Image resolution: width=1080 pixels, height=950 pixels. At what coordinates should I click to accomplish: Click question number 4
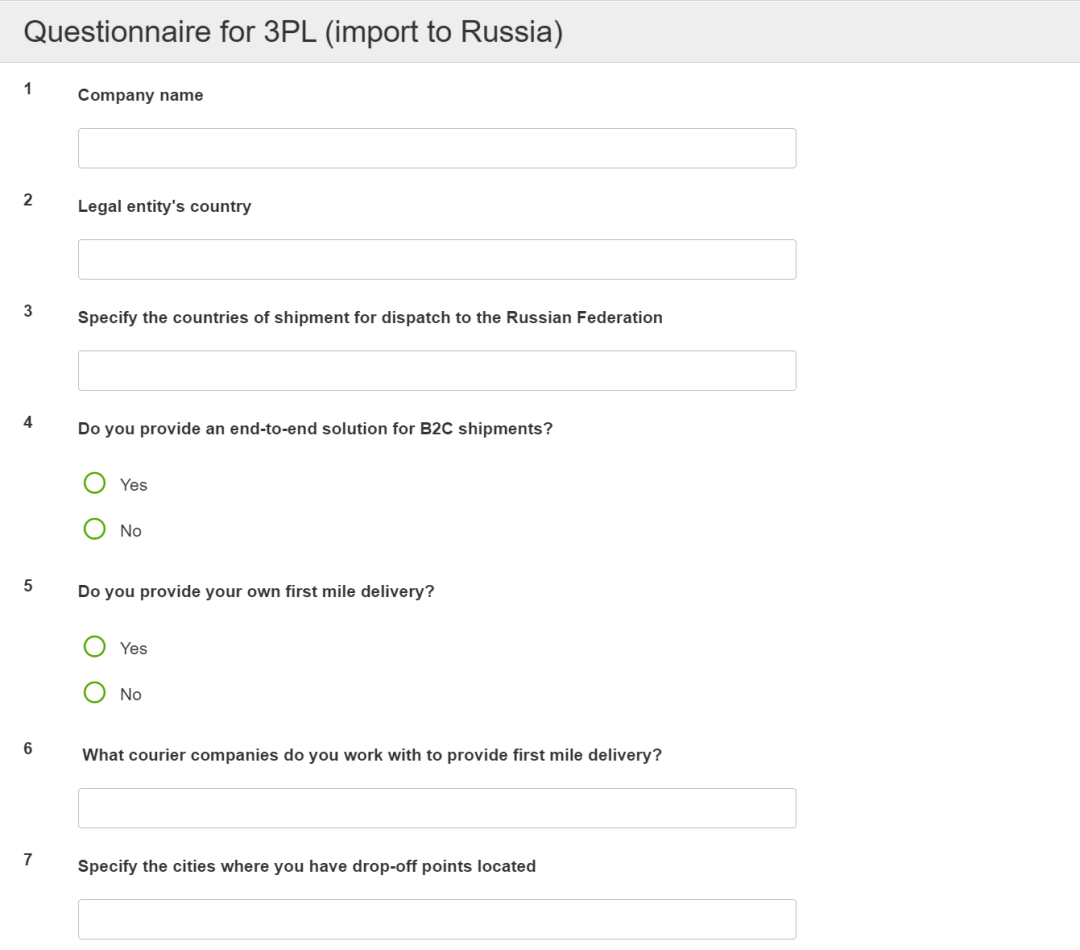point(28,422)
